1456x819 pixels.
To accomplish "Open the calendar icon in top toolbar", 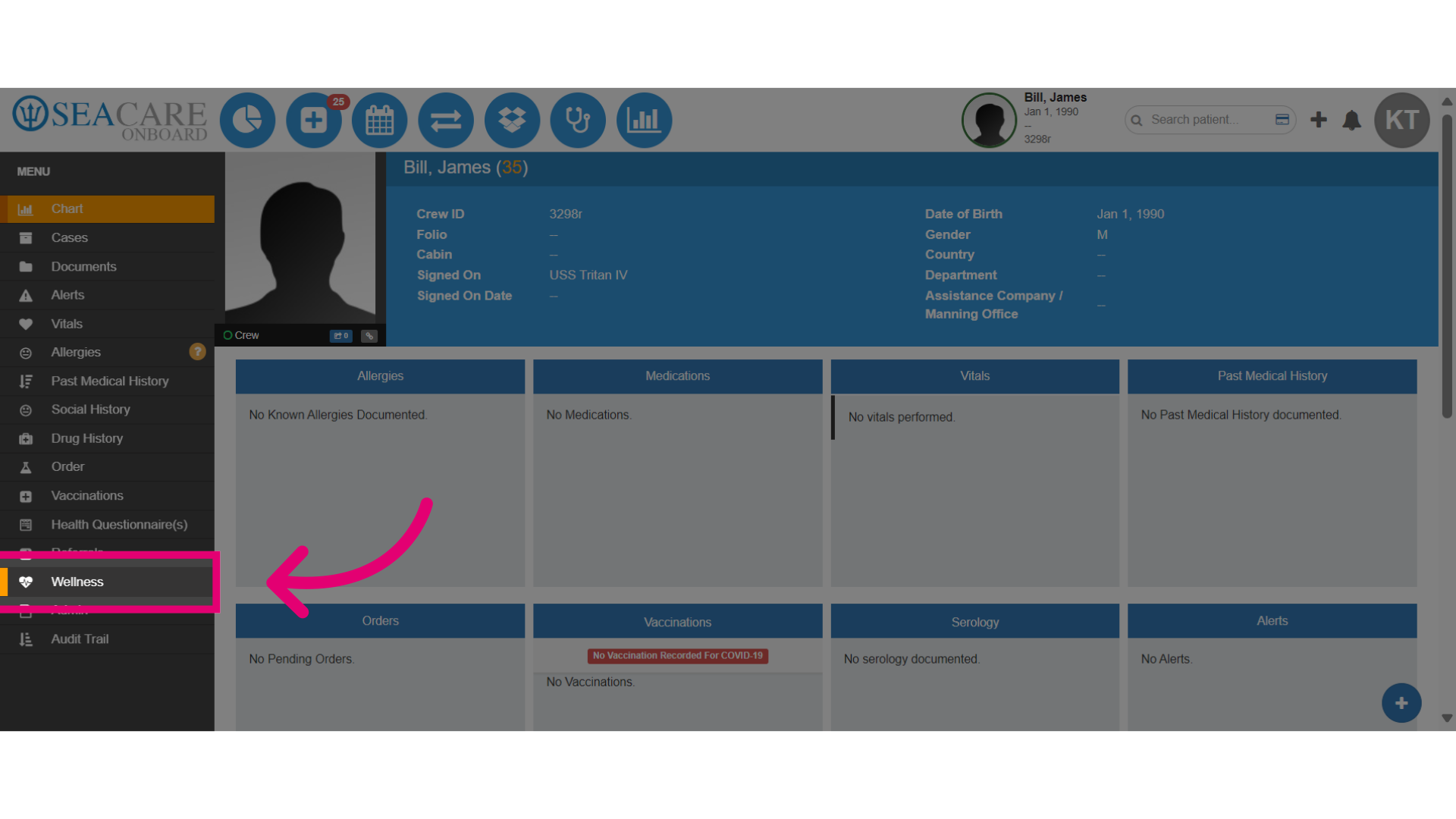I will [x=379, y=120].
